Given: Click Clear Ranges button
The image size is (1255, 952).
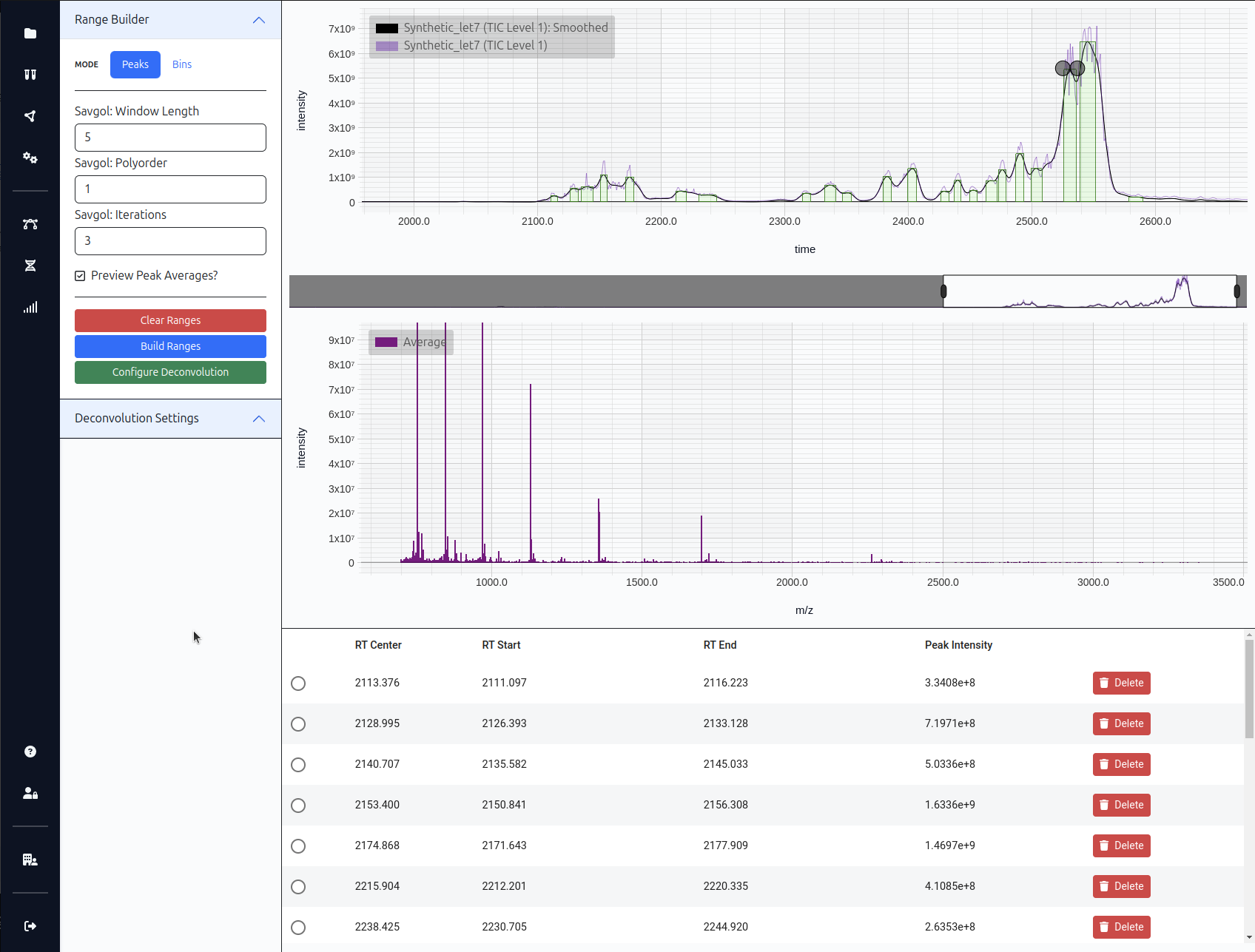Looking at the screenshot, I should 170,320.
